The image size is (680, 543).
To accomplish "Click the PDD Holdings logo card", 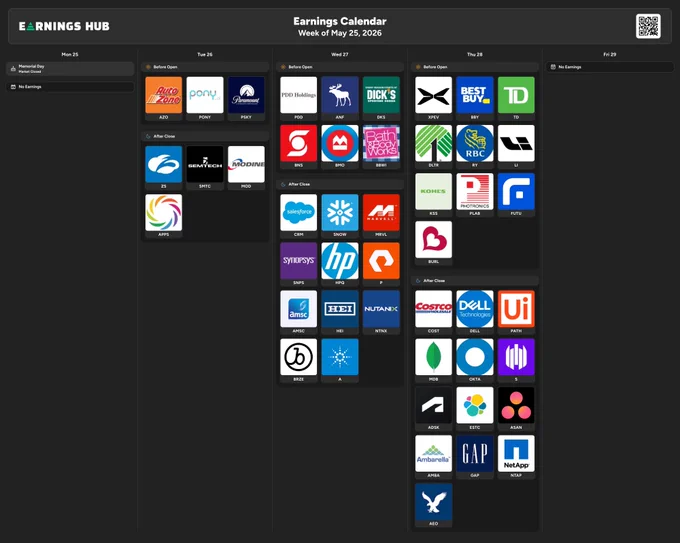I will tap(298, 95).
